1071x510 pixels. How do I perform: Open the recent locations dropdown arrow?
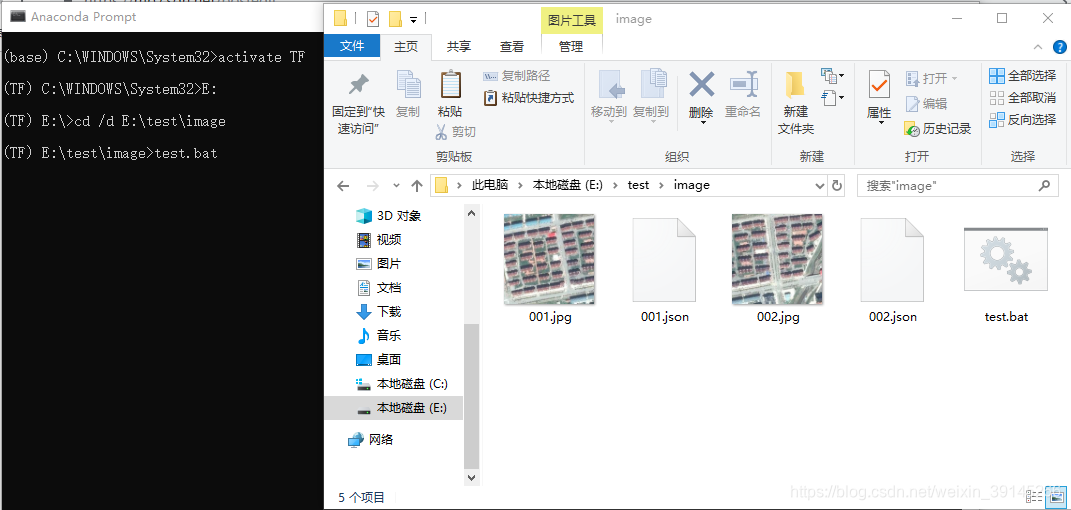[x=396, y=186]
